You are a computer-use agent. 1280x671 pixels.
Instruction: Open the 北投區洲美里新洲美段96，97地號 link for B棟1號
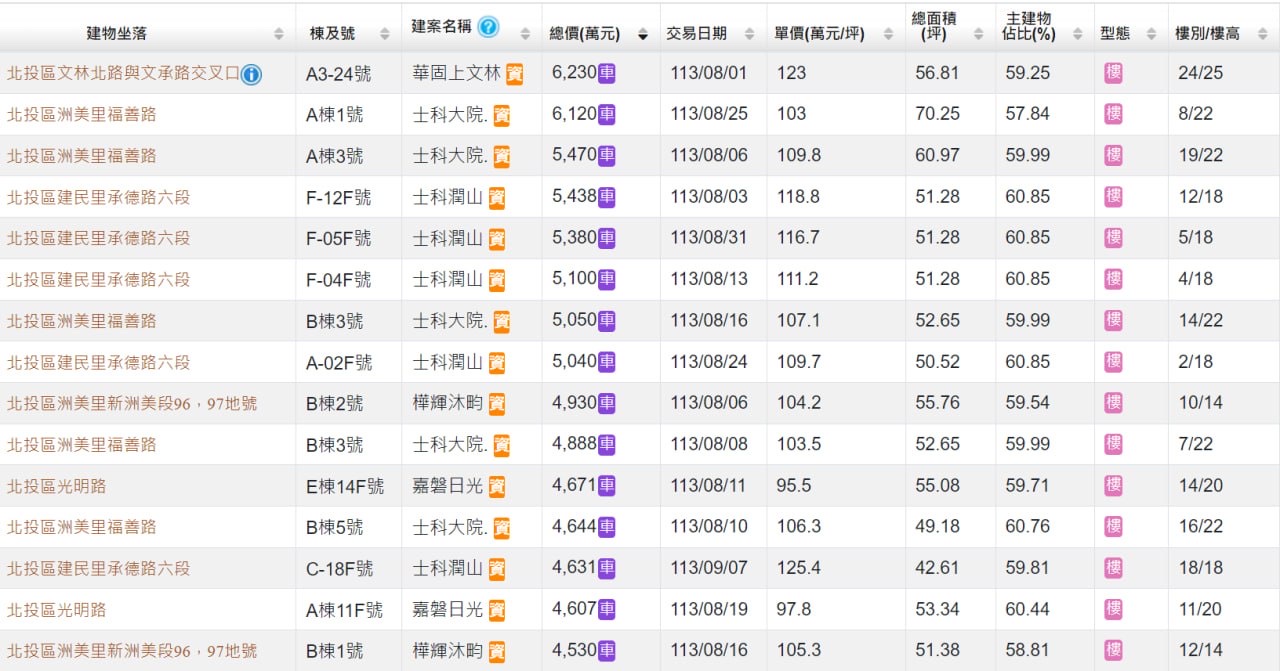132,651
